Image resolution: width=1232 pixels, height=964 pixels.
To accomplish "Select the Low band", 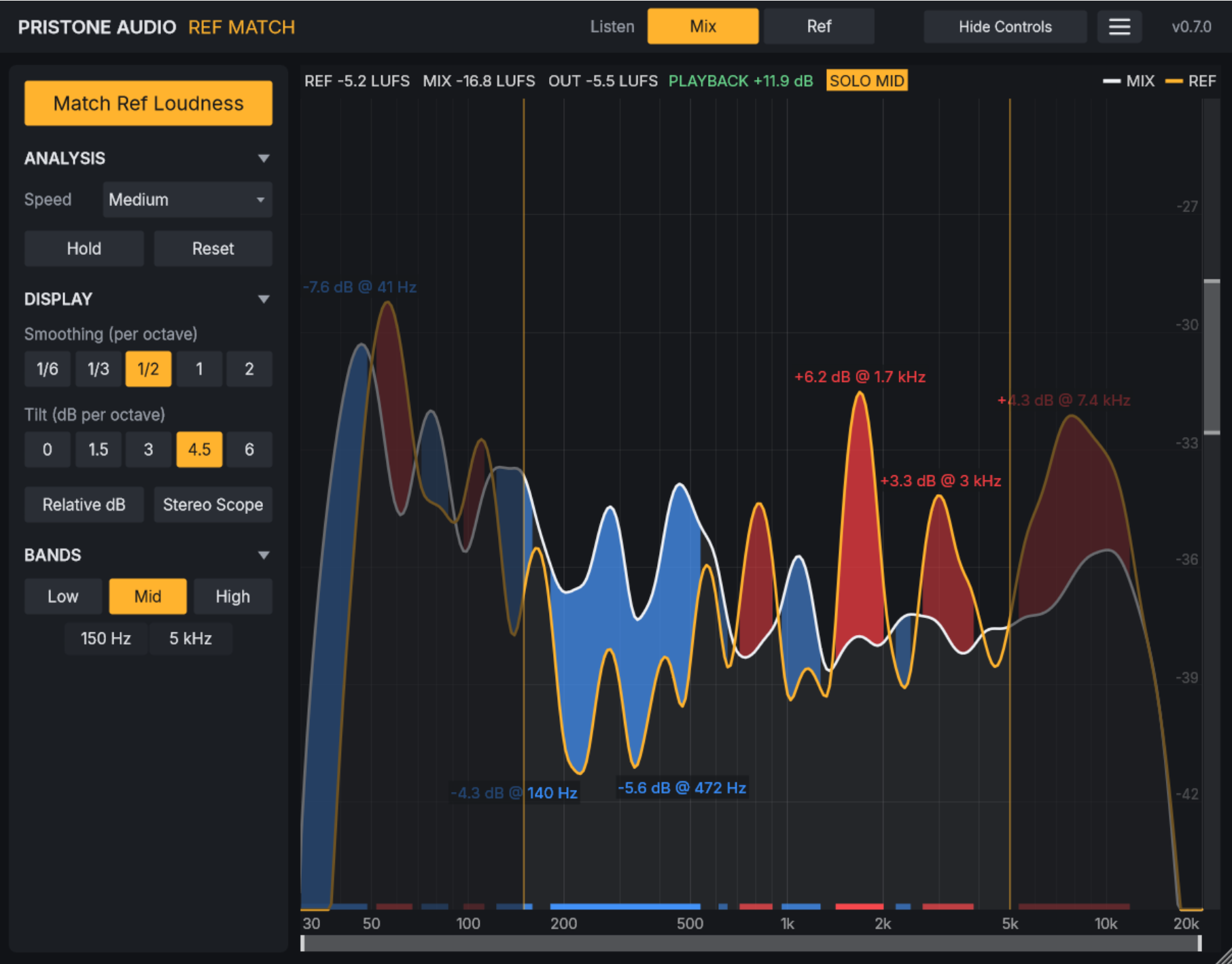I will (63, 596).
